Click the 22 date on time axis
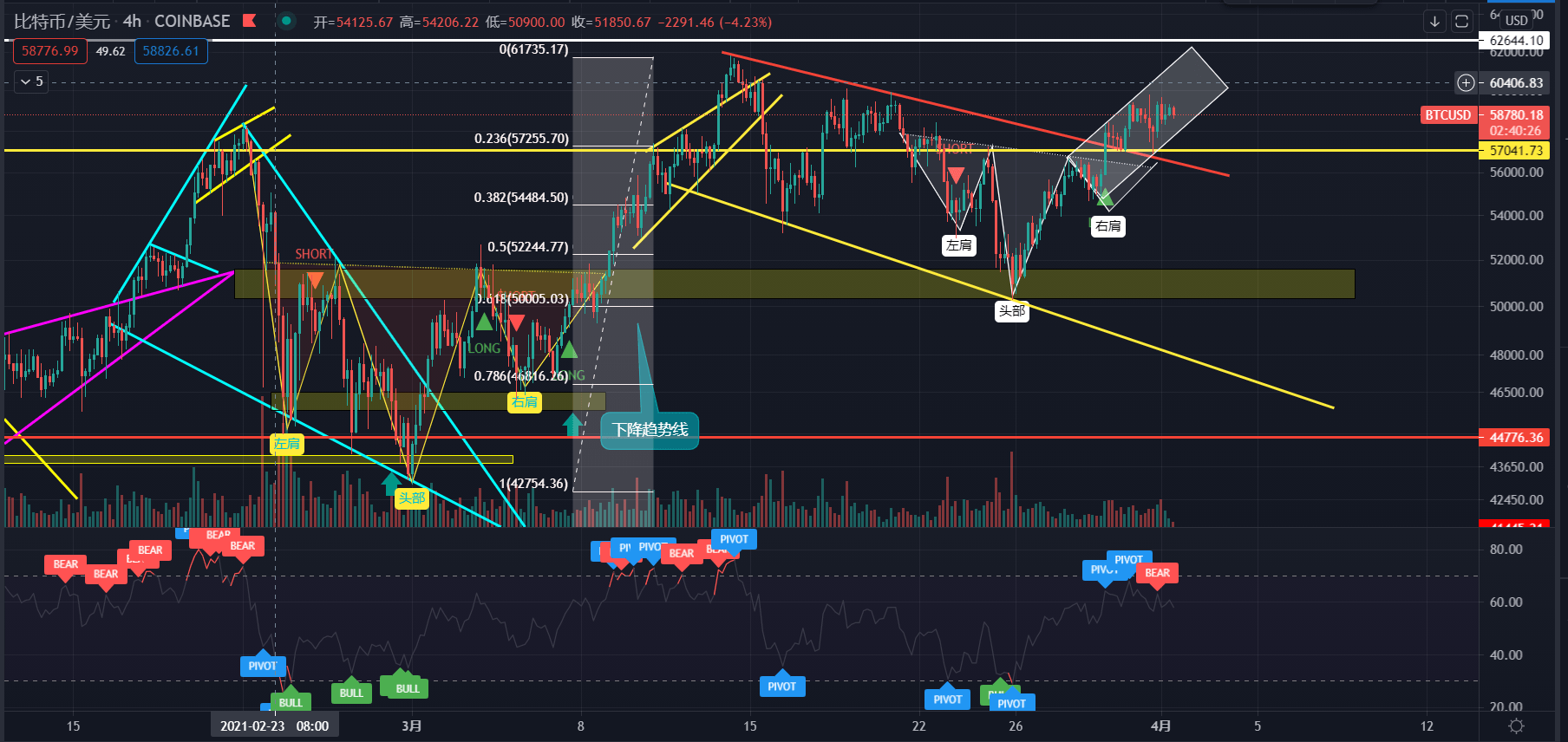Screen dimensions: 1568x742 click(x=918, y=726)
